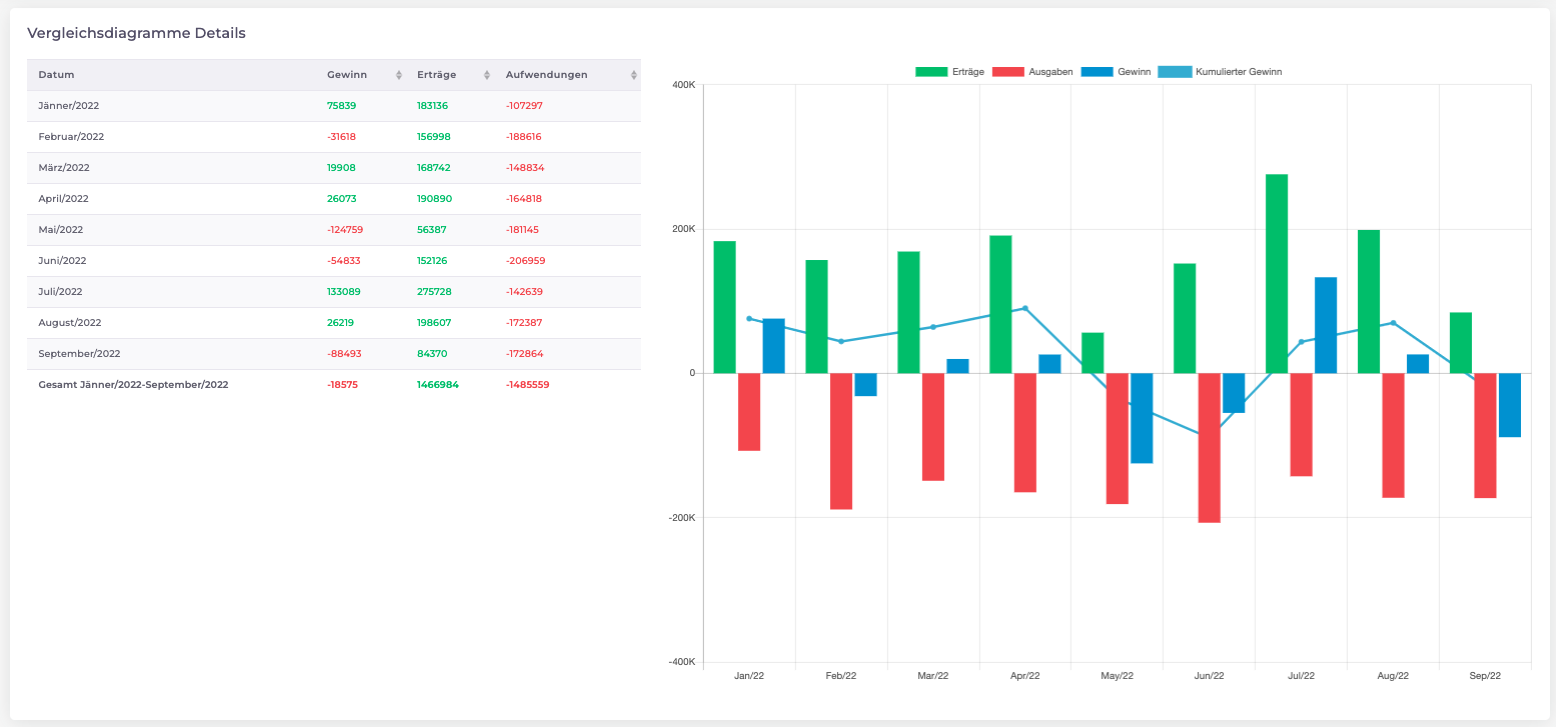Screen dimensions: 1556x727
Task: Select the März/2022 row date
Action: (x=64, y=167)
